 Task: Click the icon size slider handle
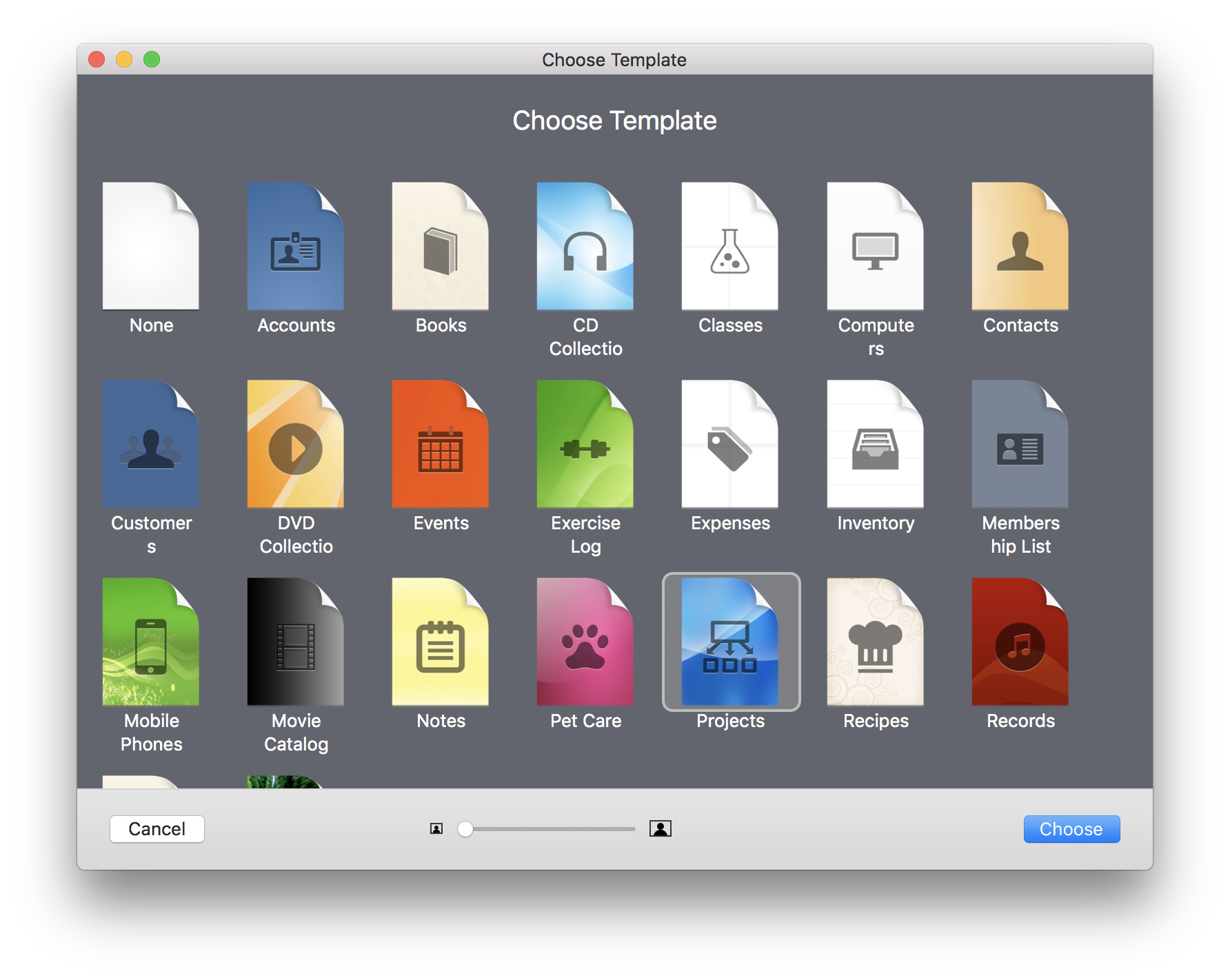coord(465,829)
